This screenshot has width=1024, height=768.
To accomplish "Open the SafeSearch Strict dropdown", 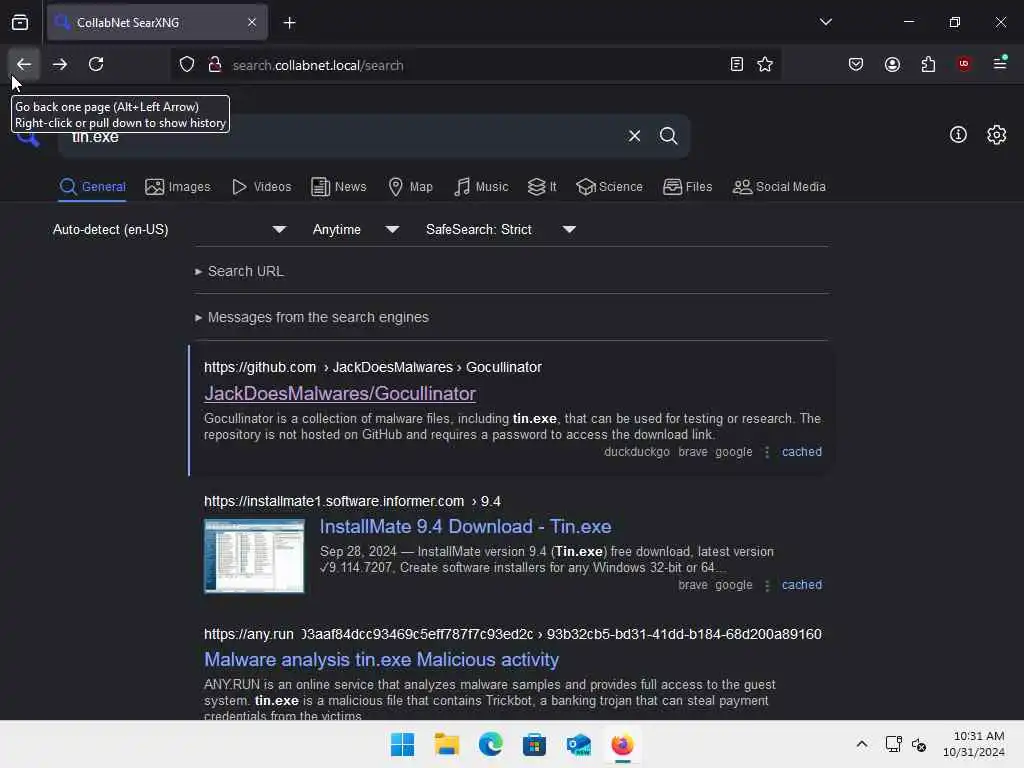I will (x=500, y=229).
